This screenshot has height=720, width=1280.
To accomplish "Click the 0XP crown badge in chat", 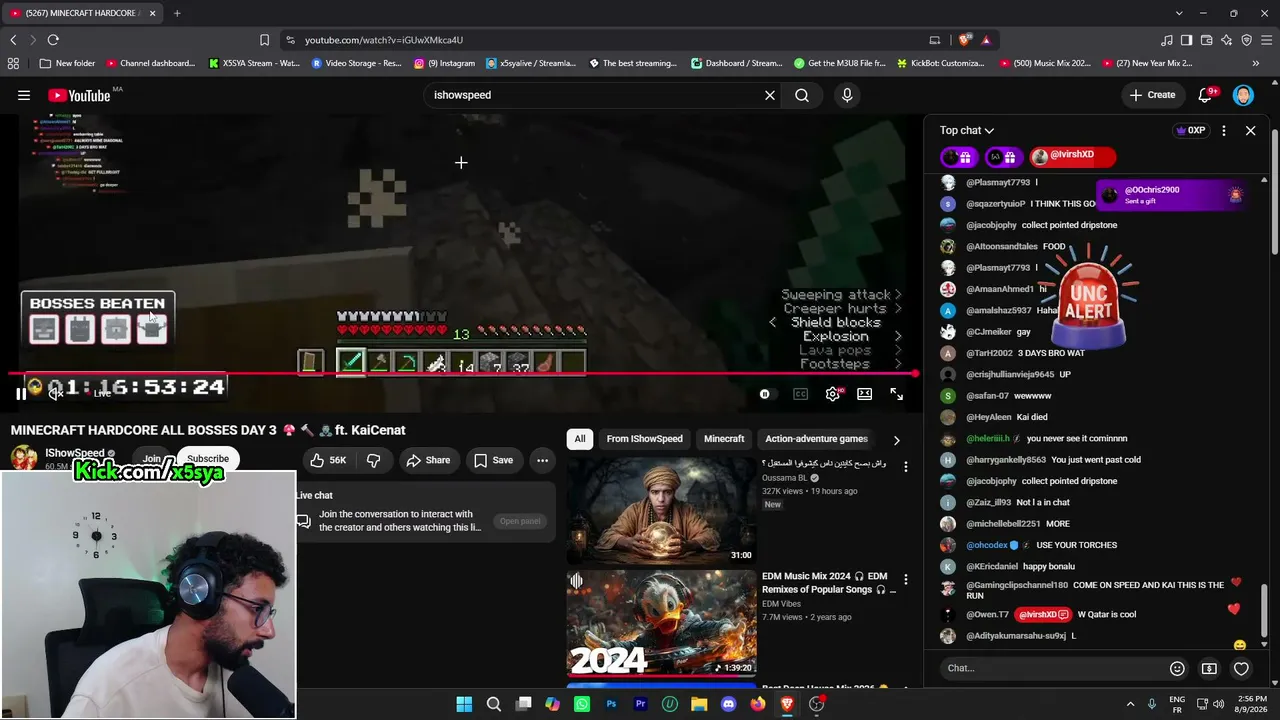I will click(1190, 131).
